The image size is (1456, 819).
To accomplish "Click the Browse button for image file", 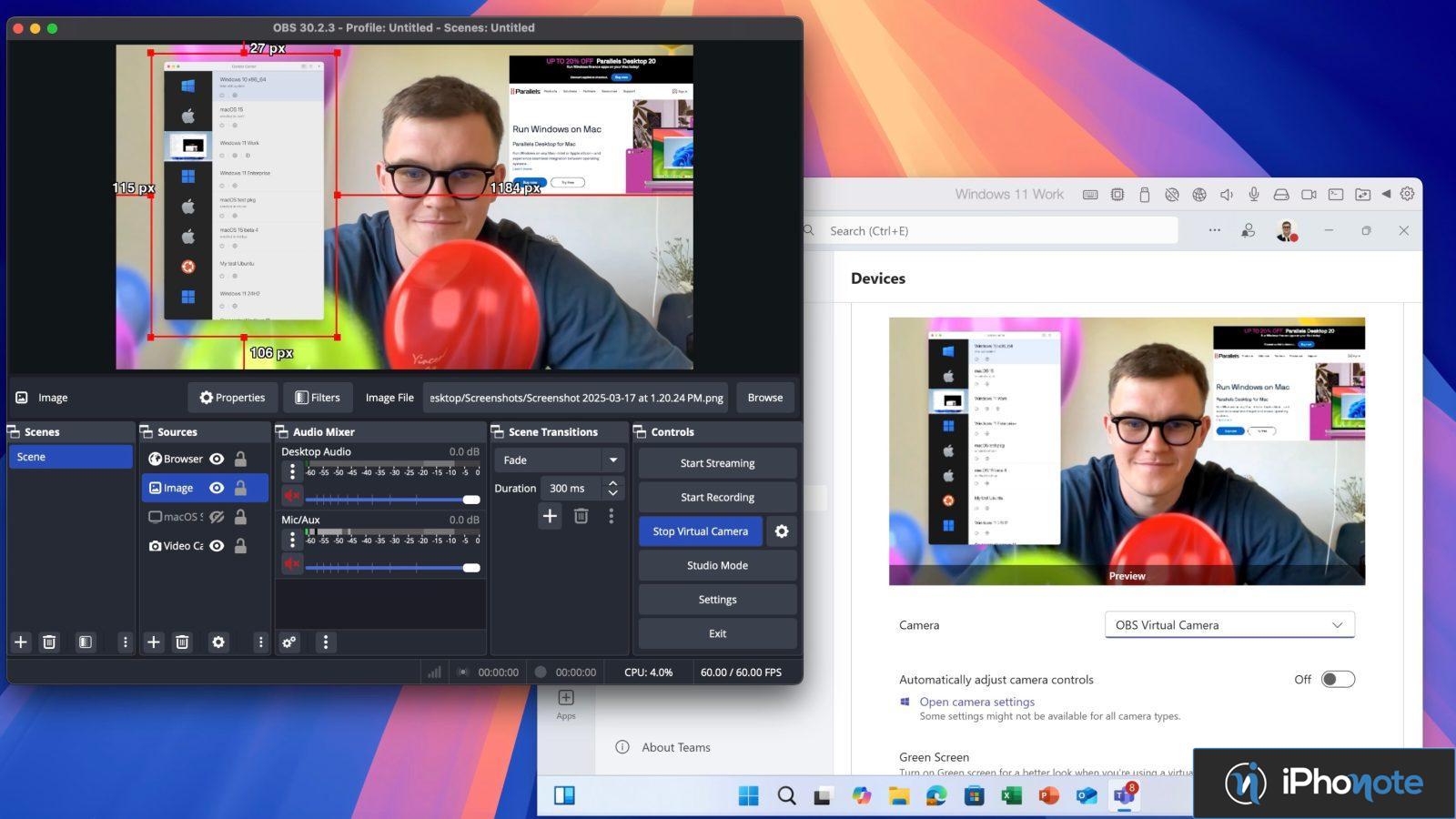I will coord(765,398).
